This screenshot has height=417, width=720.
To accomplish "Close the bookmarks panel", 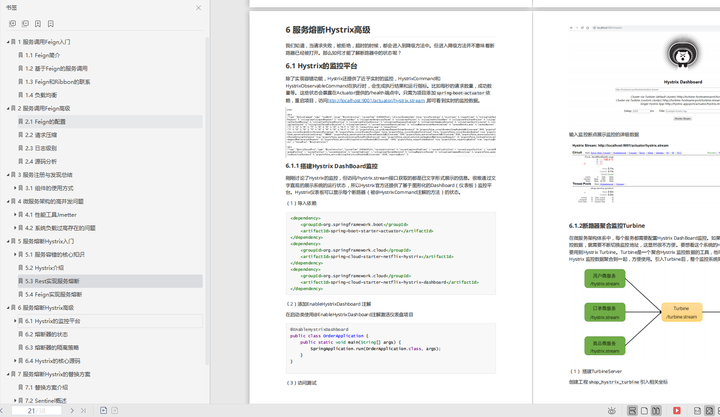I will pos(198,8).
